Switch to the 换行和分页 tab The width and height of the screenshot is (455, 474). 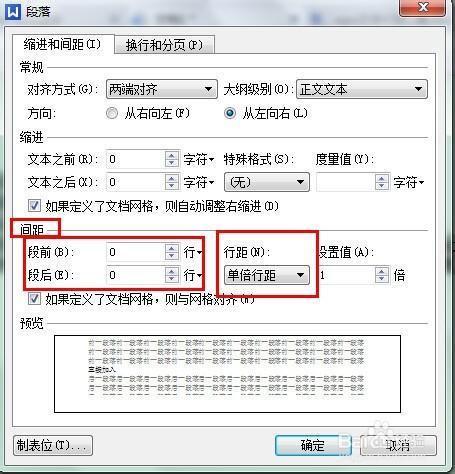(x=164, y=45)
